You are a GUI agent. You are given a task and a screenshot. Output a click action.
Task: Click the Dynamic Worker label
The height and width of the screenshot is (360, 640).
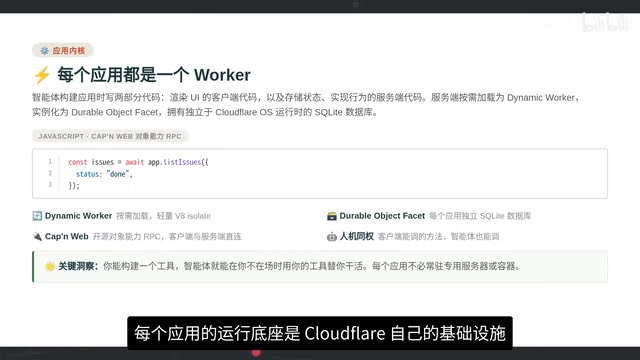coord(78,216)
